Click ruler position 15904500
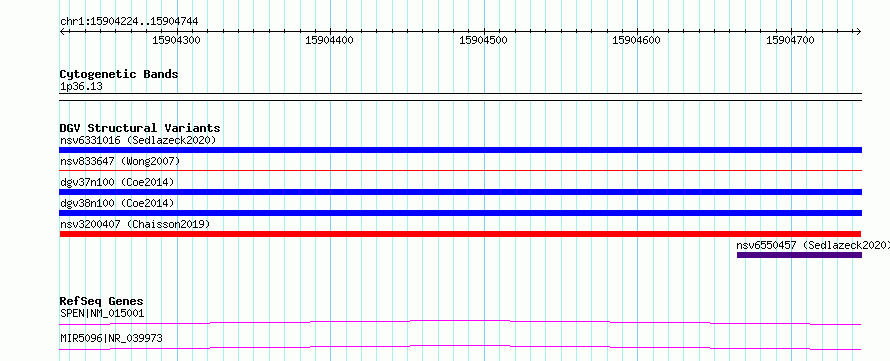 tap(483, 40)
